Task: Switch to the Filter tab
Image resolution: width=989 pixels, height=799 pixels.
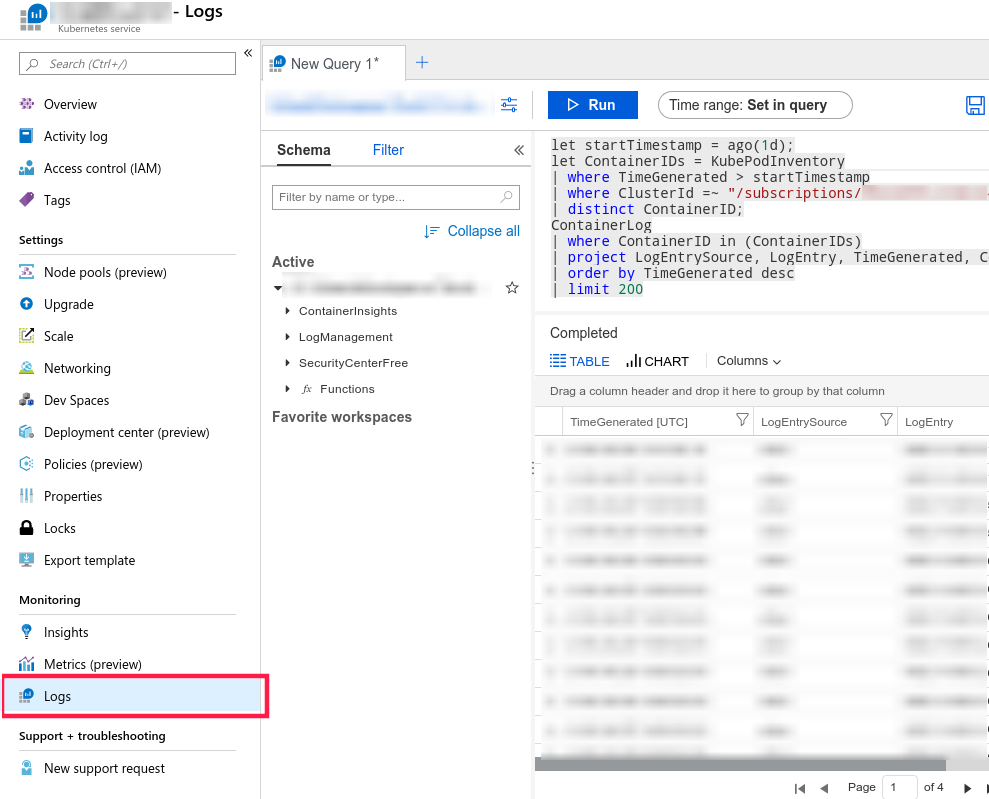Action: pyautogui.click(x=388, y=150)
